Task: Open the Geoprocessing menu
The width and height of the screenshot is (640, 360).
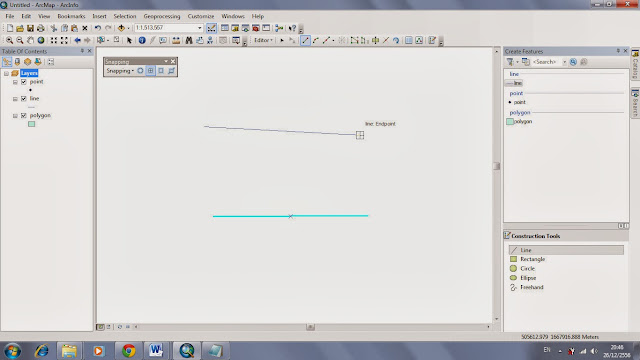Action: [x=162, y=16]
